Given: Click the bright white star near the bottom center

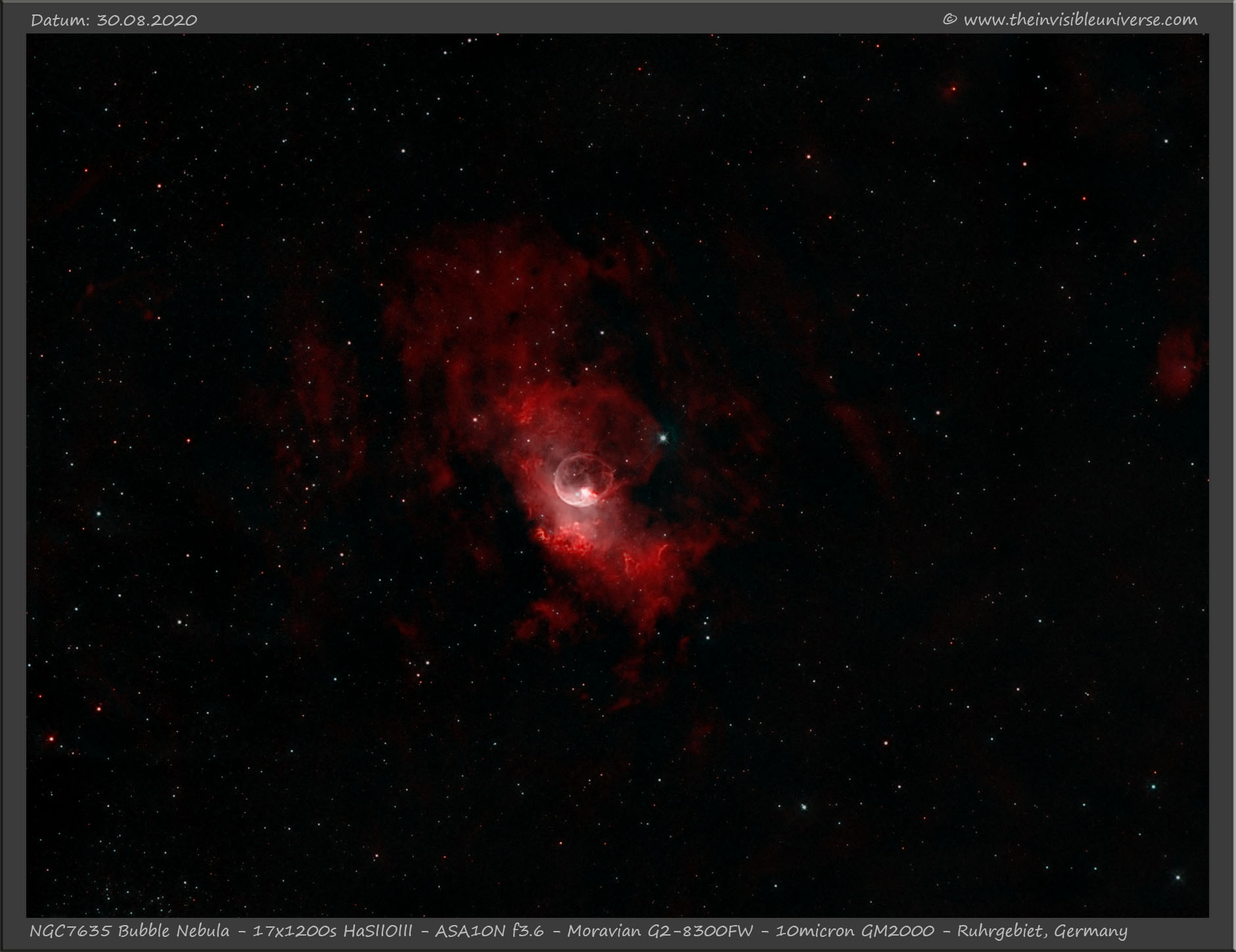Looking at the screenshot, I should click(802, 806).
